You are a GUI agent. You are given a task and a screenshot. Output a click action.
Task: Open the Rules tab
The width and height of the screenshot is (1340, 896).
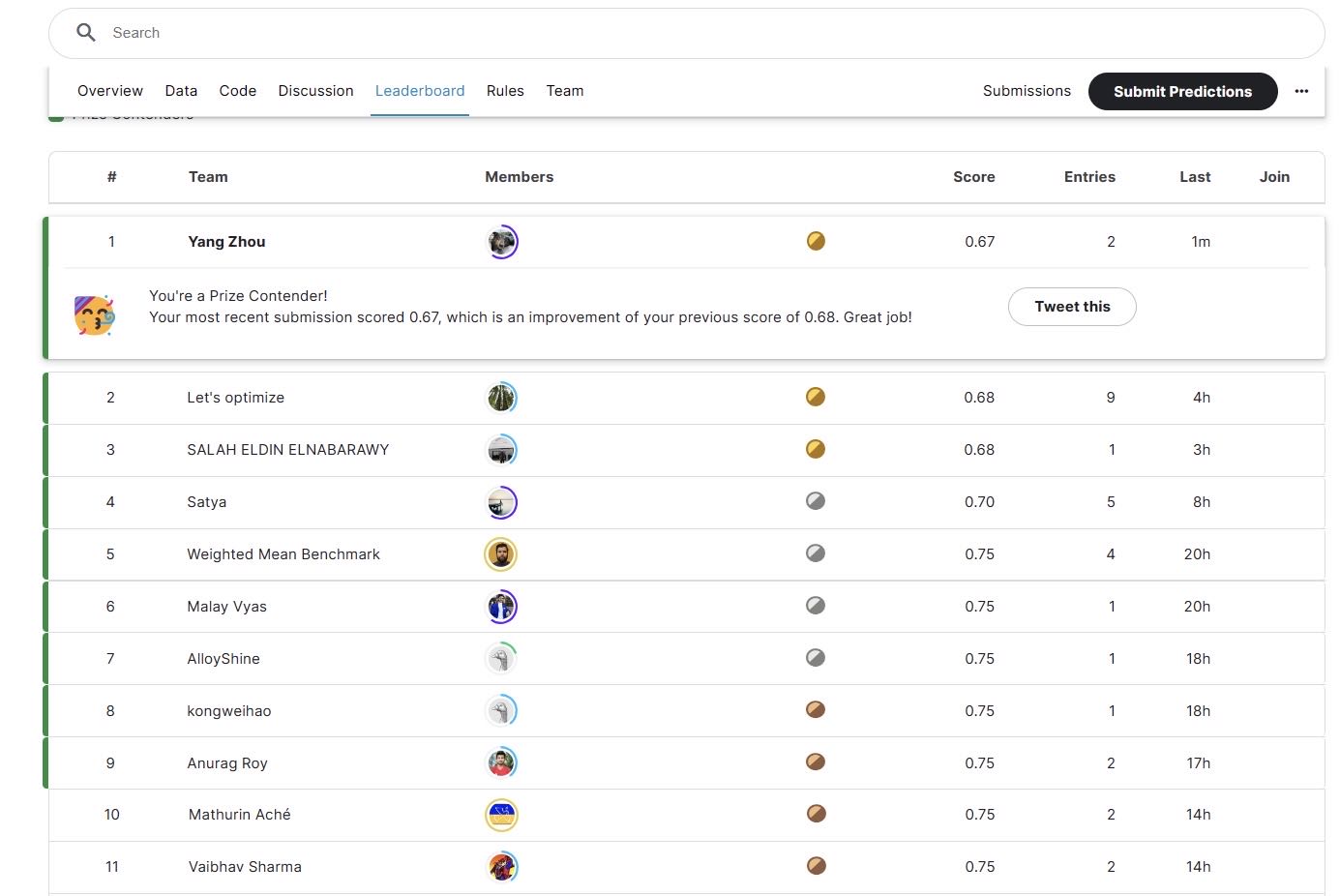tap(505, 91)
